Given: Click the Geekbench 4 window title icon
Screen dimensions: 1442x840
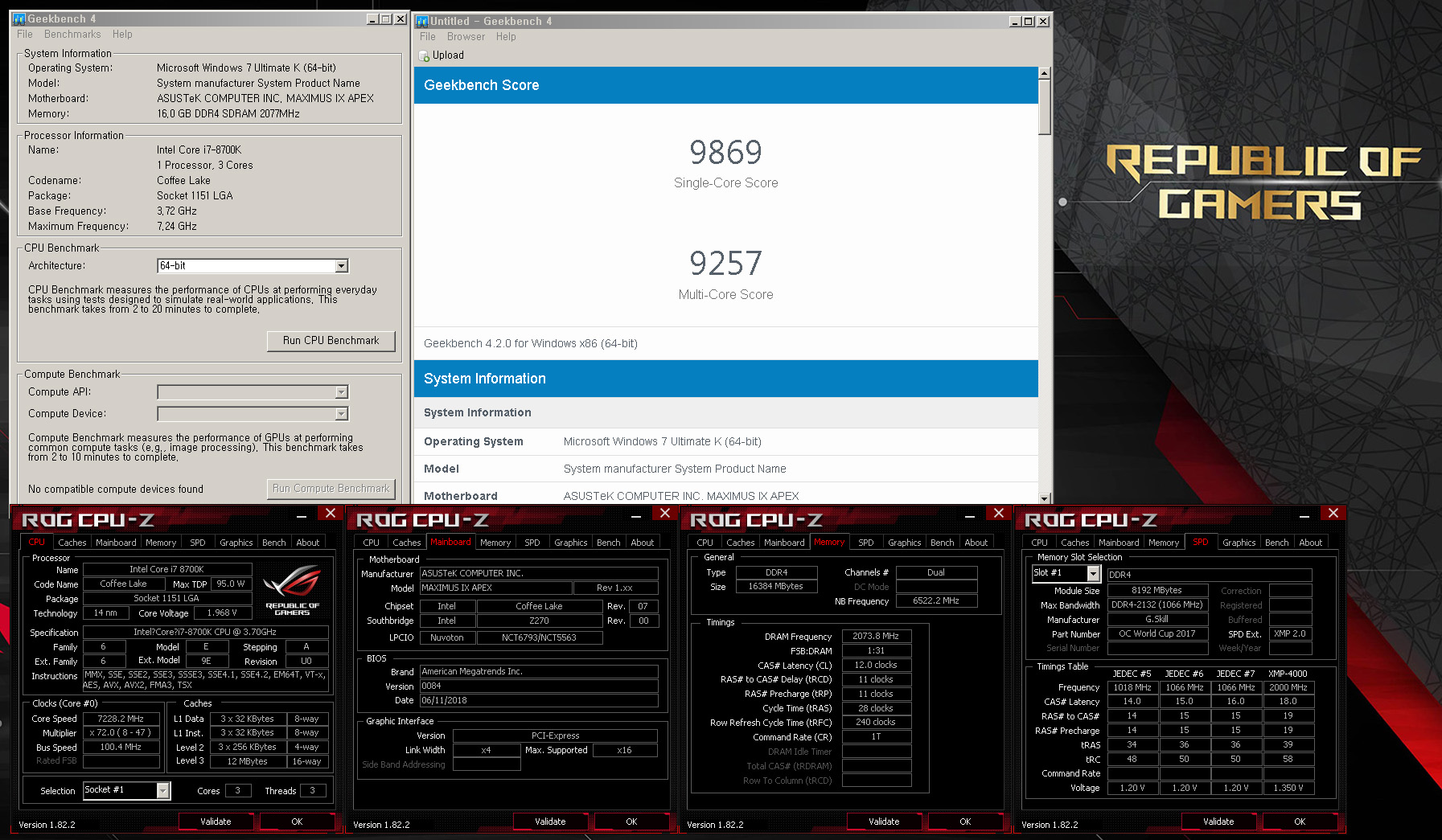Looking at the screenshot, I should pos(20,19).
